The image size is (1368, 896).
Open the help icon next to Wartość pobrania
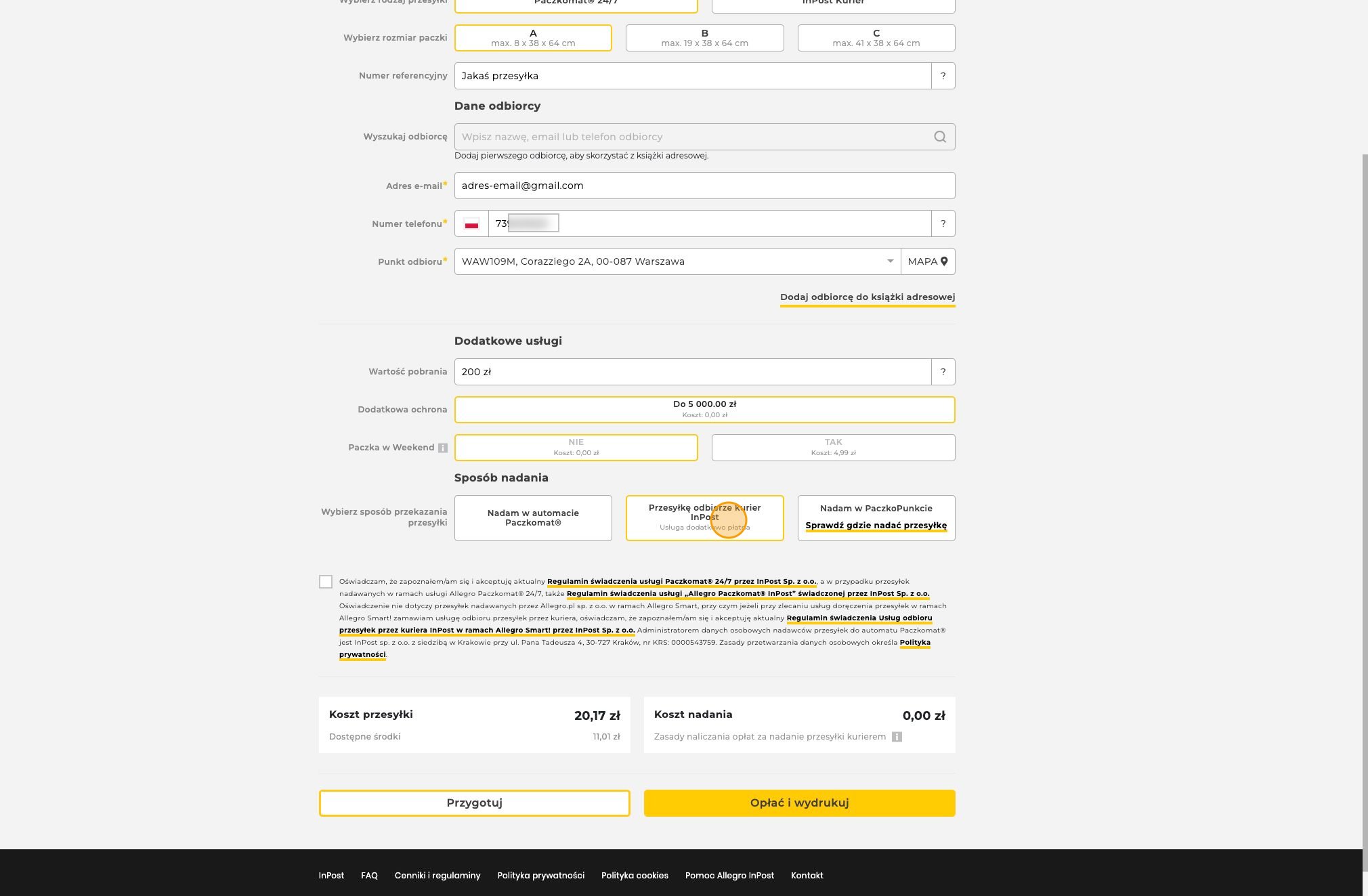point(943,372)
